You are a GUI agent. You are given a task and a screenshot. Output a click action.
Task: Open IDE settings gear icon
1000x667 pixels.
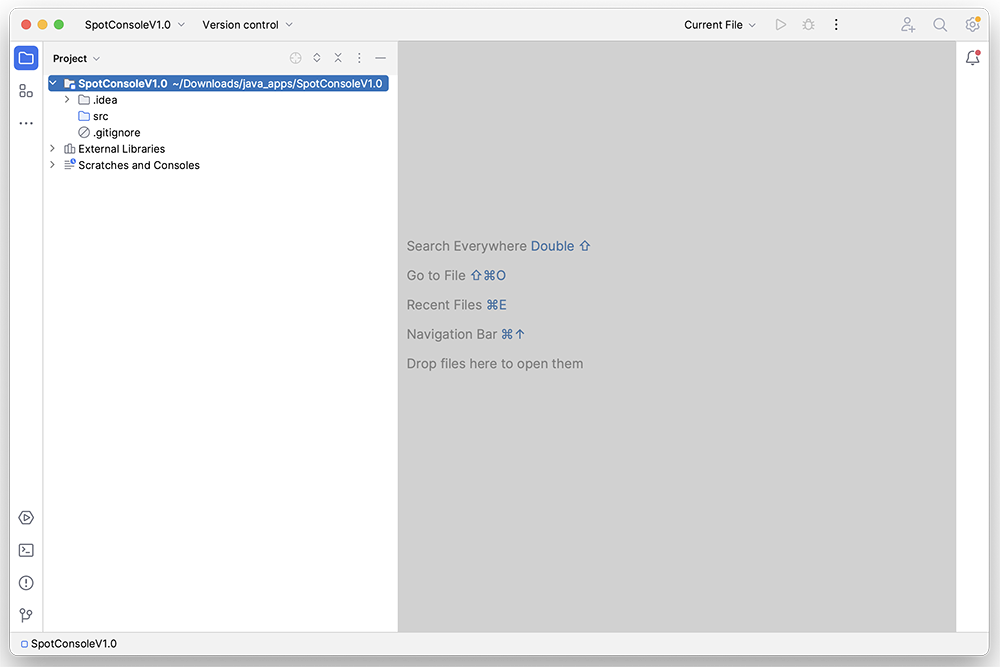point(972,25)
